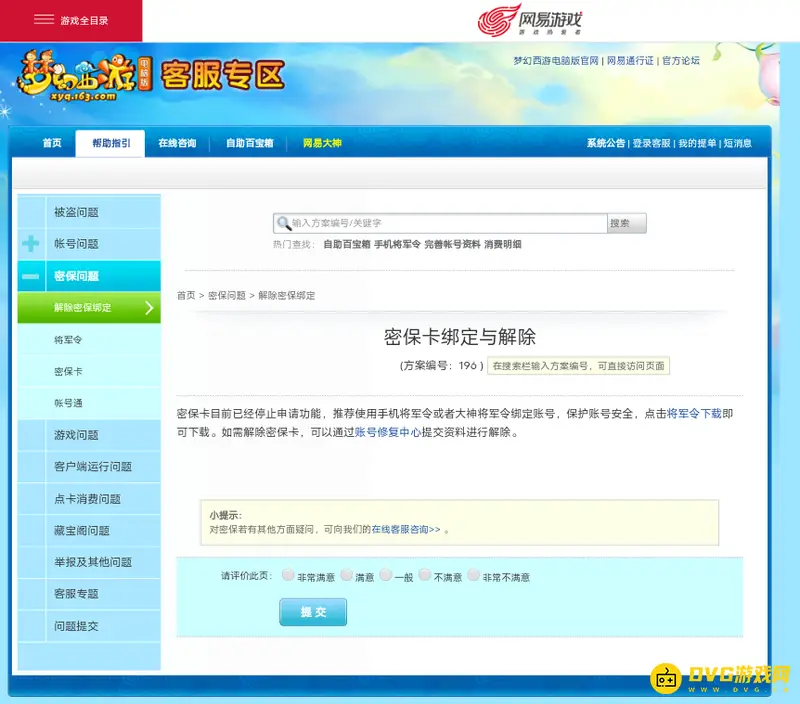Click the 将军令下载 link
Viewport: 800px width, 704px height.
(694, 413)
